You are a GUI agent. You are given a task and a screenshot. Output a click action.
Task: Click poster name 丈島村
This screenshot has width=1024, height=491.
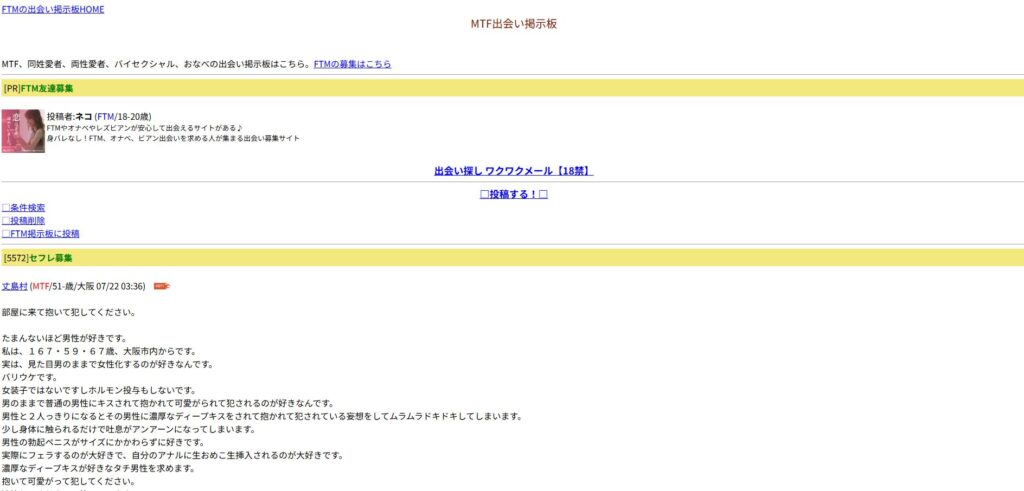click(15, 286)
